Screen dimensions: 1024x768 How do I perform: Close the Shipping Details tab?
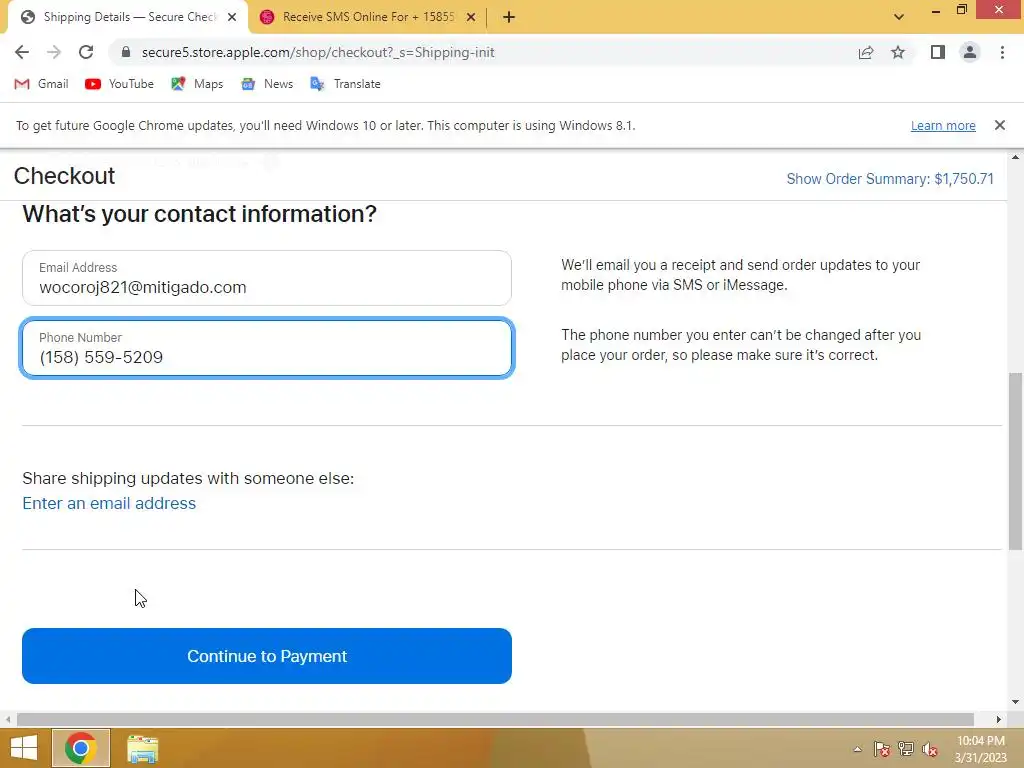232,17
